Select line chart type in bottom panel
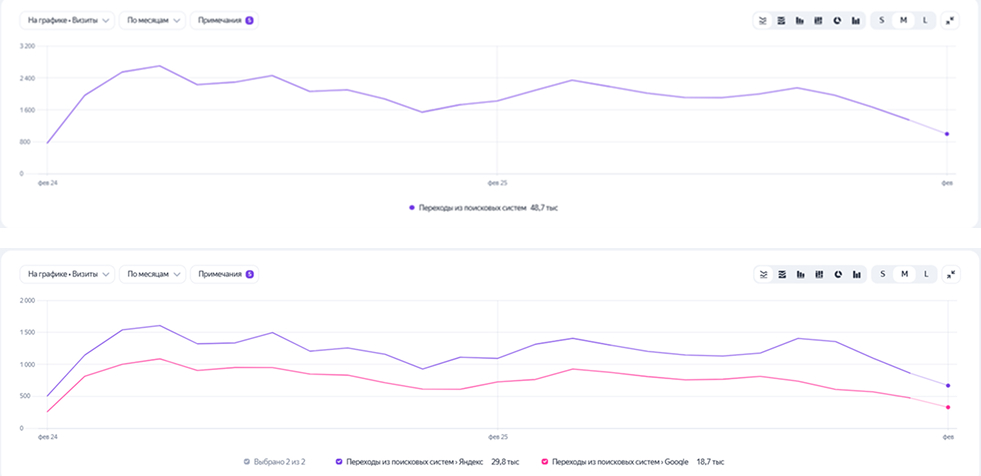The width and height of the screenshot is (981, 476). coord(763,274)
